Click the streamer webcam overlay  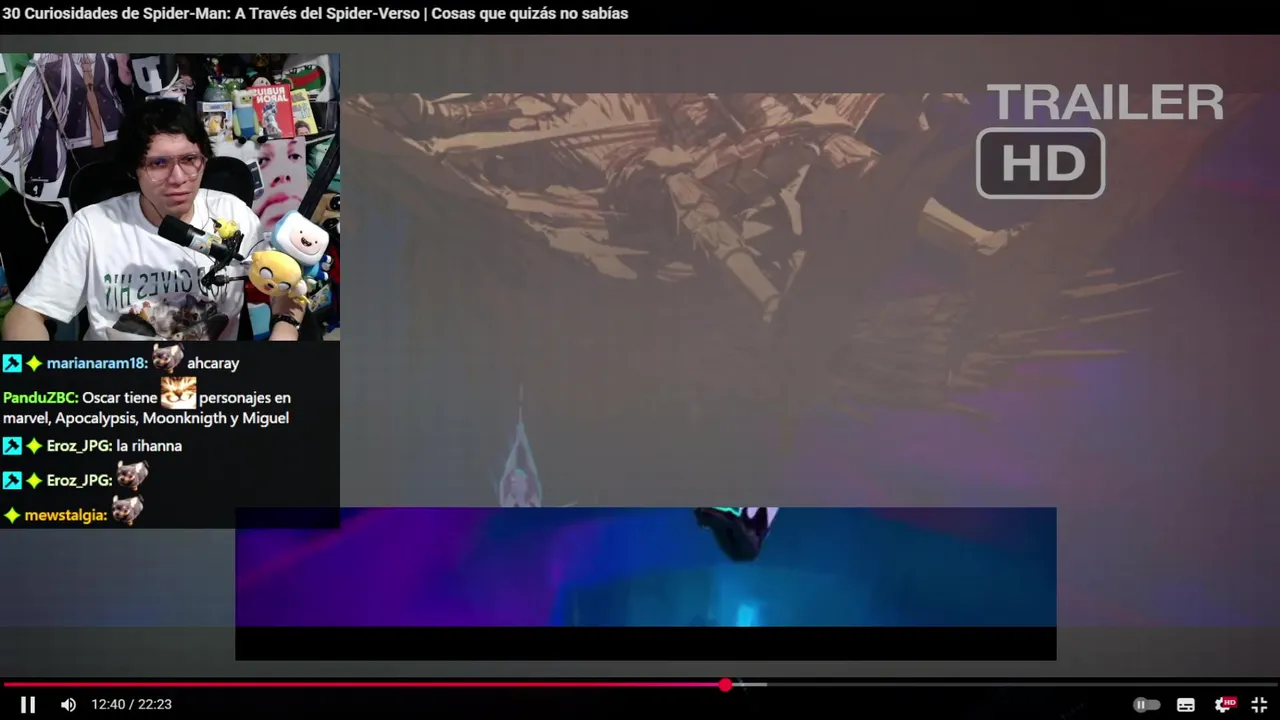(x=170, y=197)
